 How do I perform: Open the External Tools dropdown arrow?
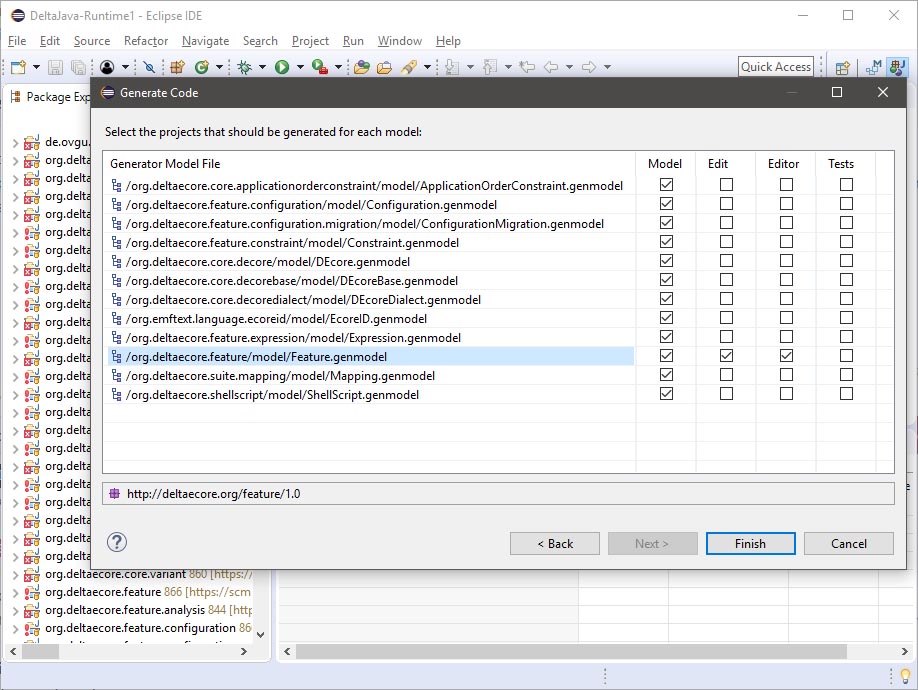338,67
